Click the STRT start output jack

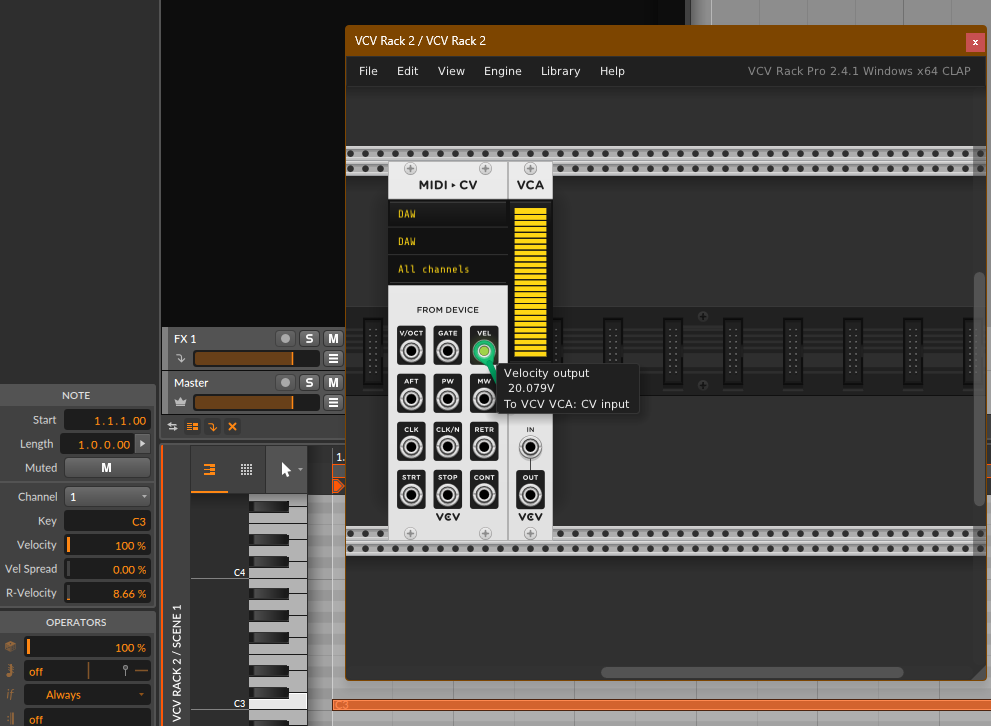coord(411,495)
